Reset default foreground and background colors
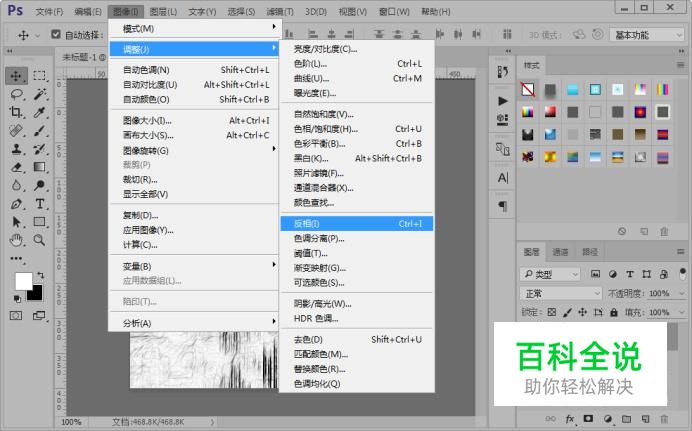692x431 pixels. click(x=17, y=299)
